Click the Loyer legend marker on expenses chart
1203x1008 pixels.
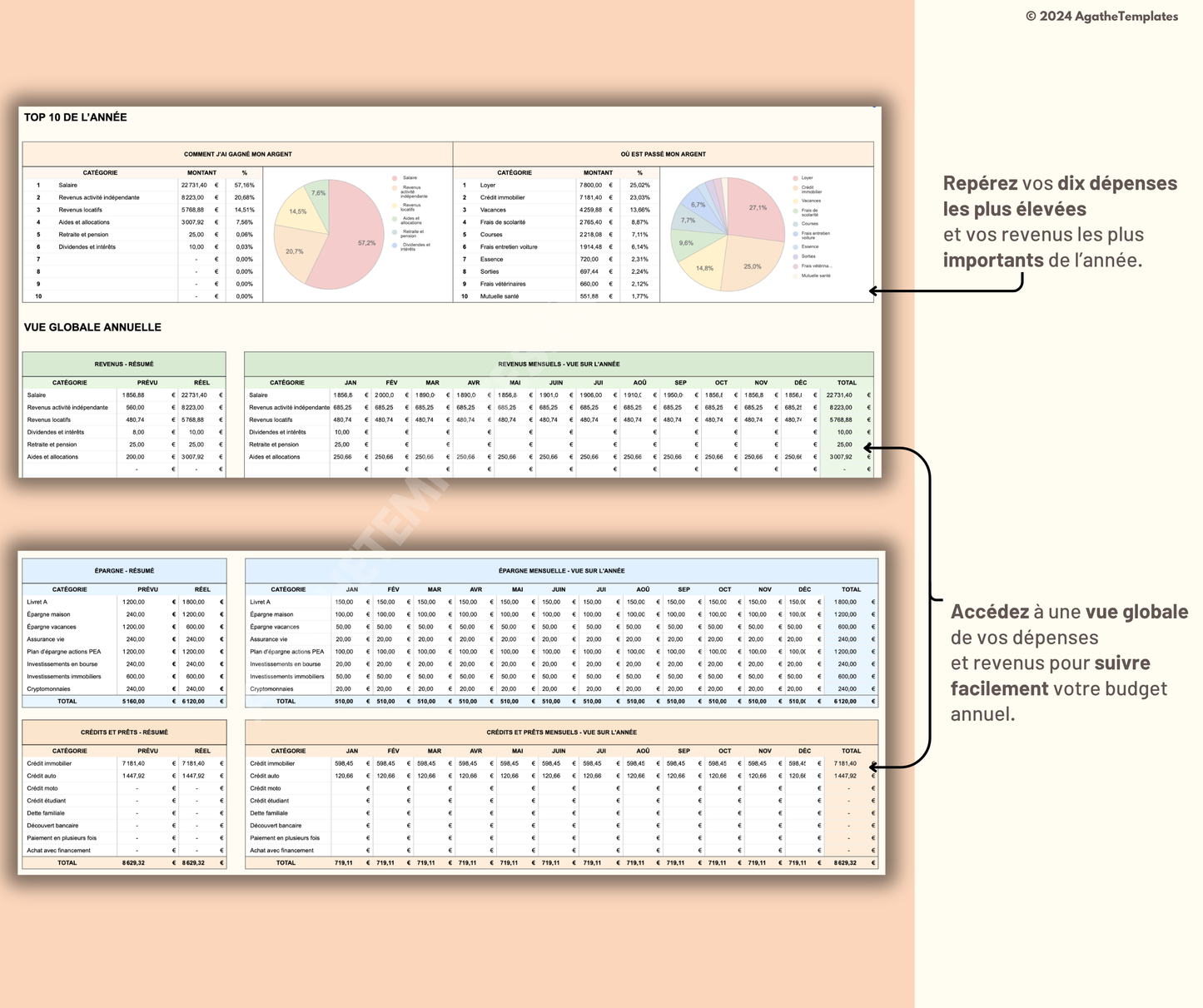coord(795,177)
